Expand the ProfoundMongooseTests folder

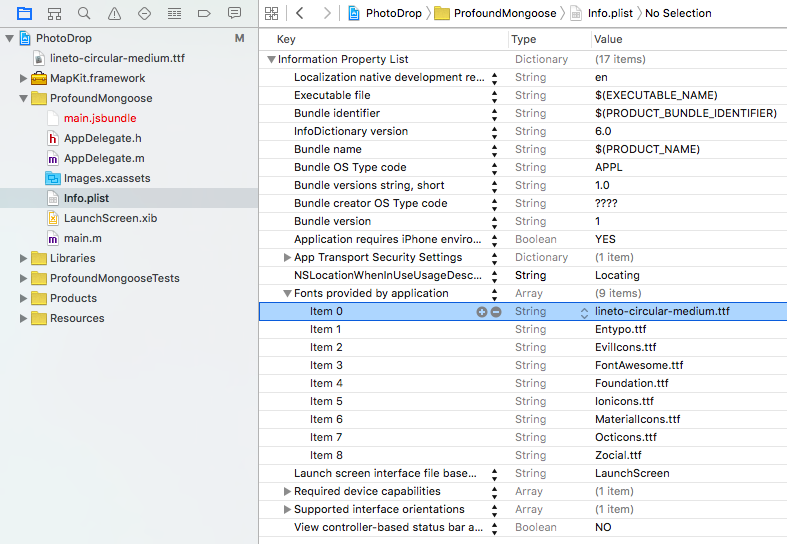(x=23, y=279)
